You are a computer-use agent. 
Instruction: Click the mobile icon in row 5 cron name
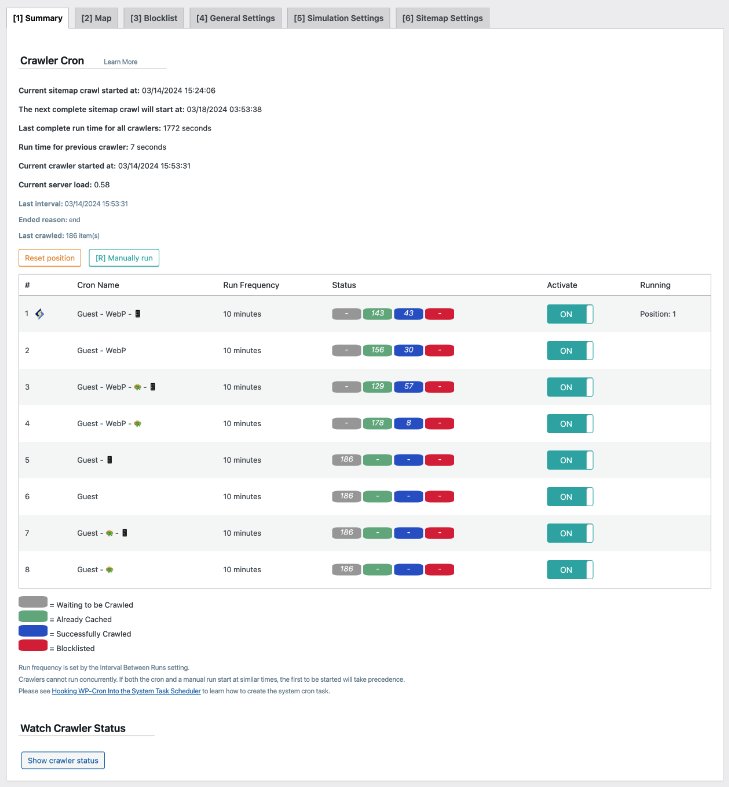click(109, 460)
